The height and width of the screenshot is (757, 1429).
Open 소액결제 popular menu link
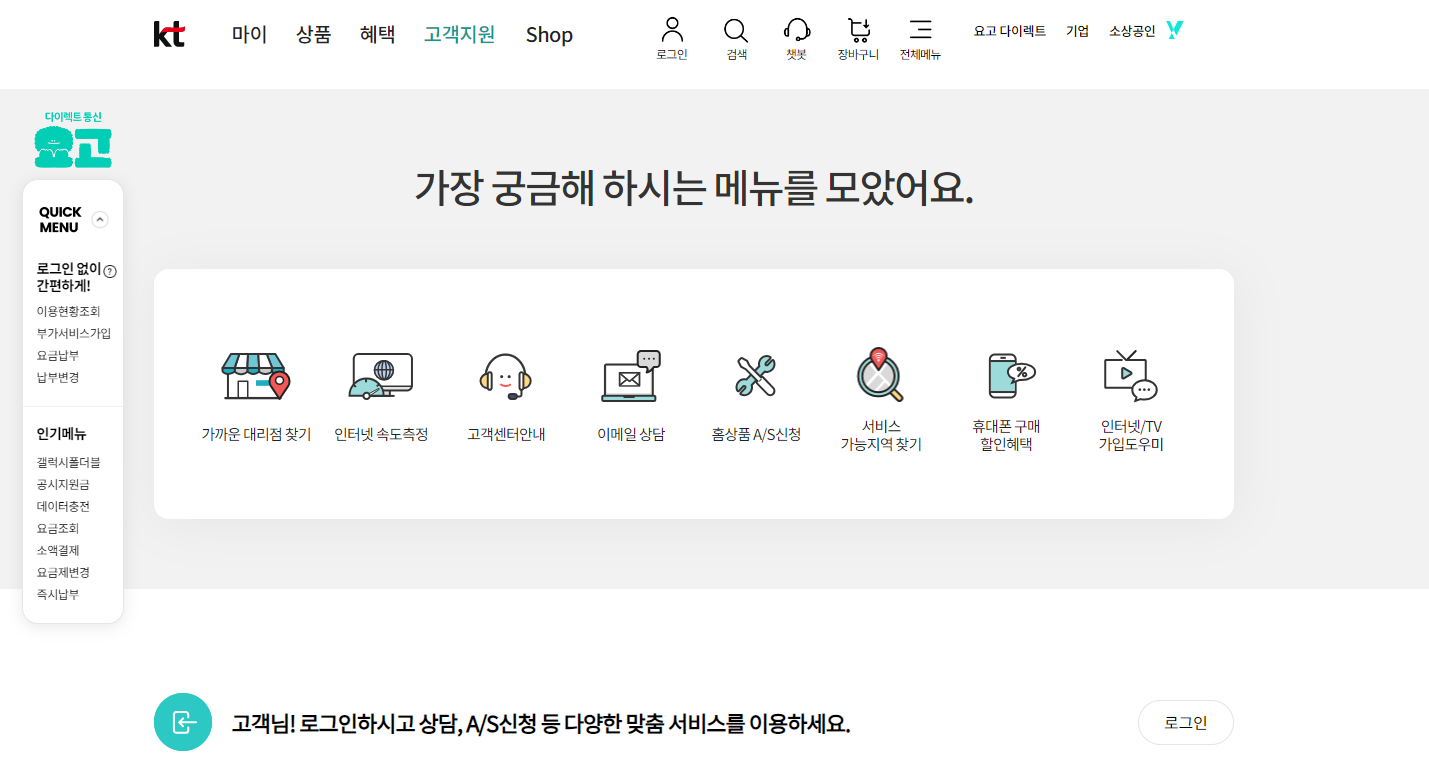(x=58, y=550)
